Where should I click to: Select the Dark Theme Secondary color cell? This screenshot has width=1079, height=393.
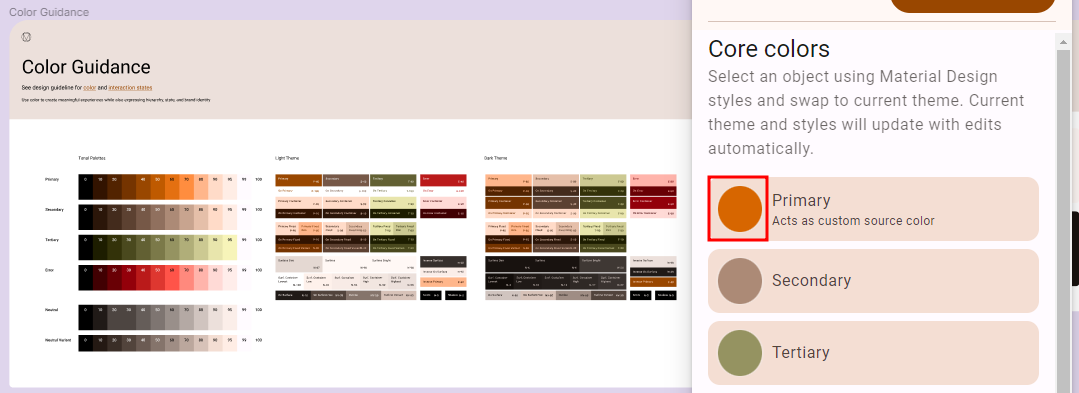(556, 180)
